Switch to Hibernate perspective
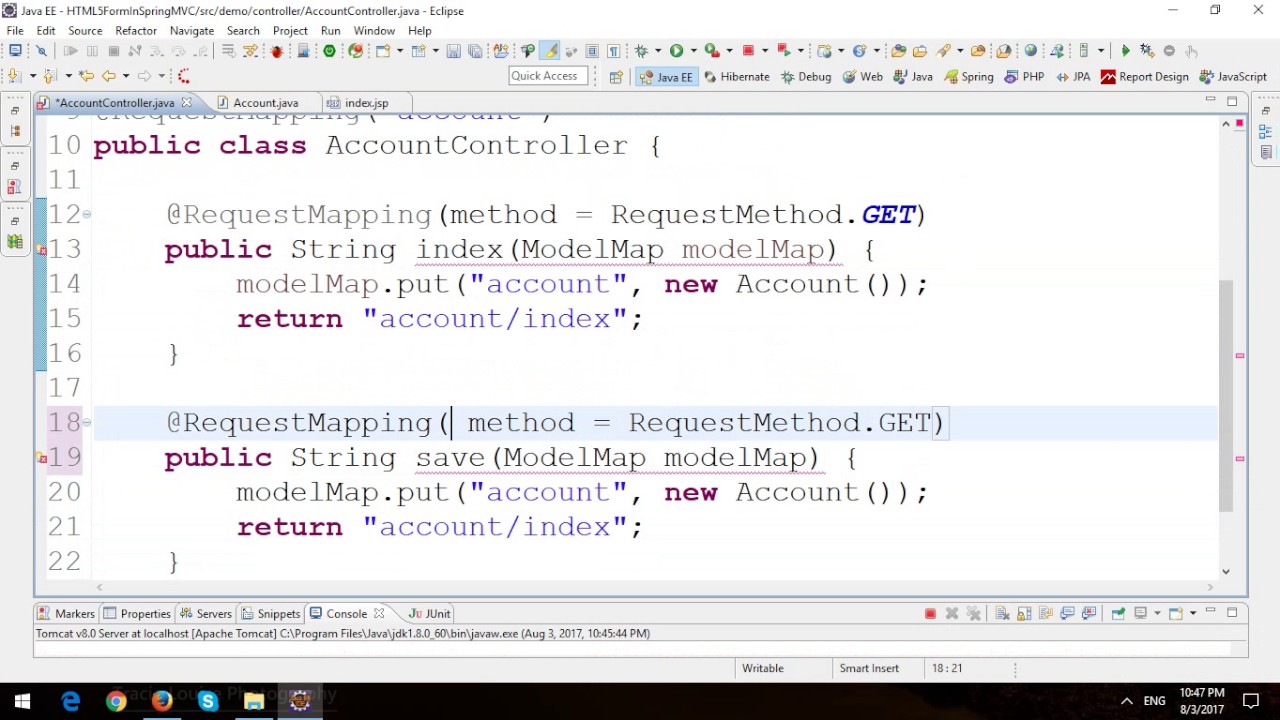The image size is (1280, 720). point(737,76)
